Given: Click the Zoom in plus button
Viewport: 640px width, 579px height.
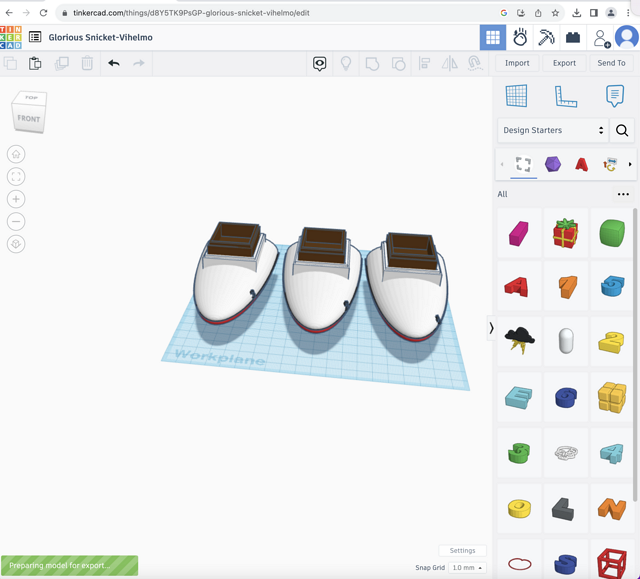Looking at the screenshot, I should pyautogui.click(x=16, y=199).
